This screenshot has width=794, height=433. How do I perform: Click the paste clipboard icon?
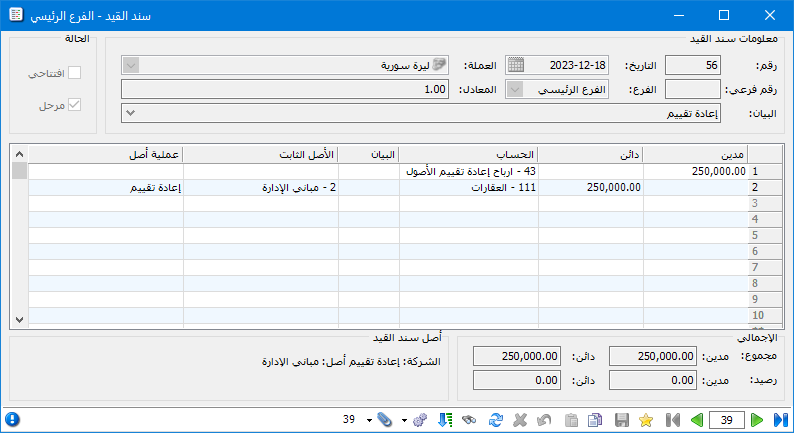pos(571,420)
